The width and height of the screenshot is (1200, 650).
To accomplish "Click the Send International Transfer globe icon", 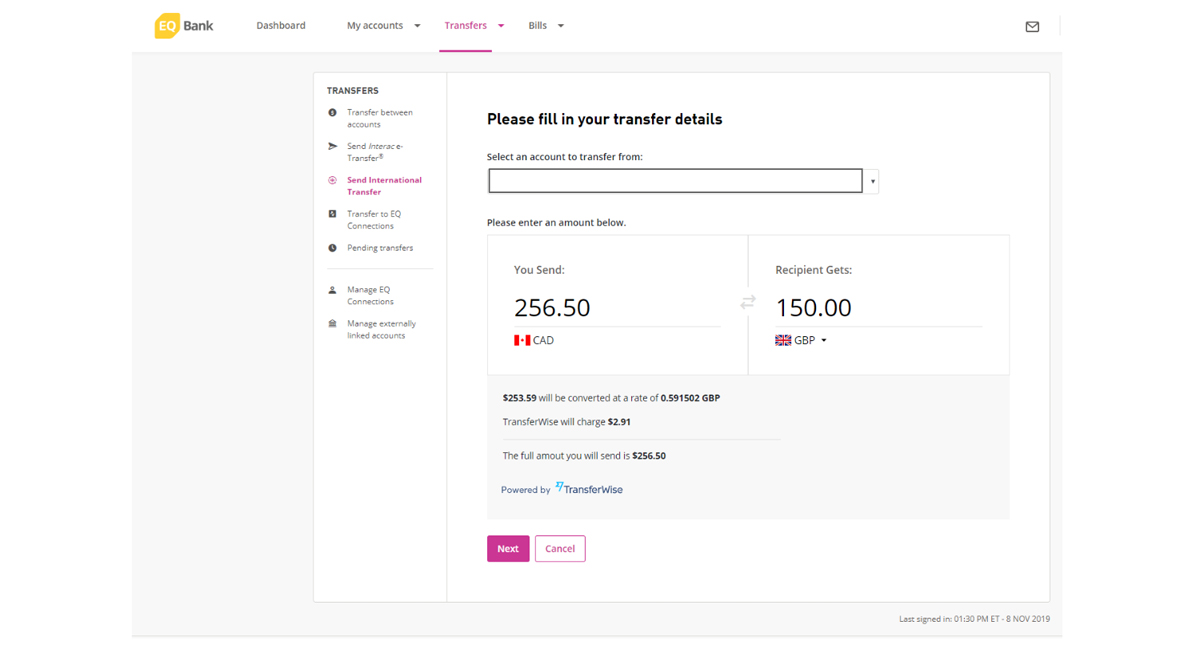I will point(333,181).
